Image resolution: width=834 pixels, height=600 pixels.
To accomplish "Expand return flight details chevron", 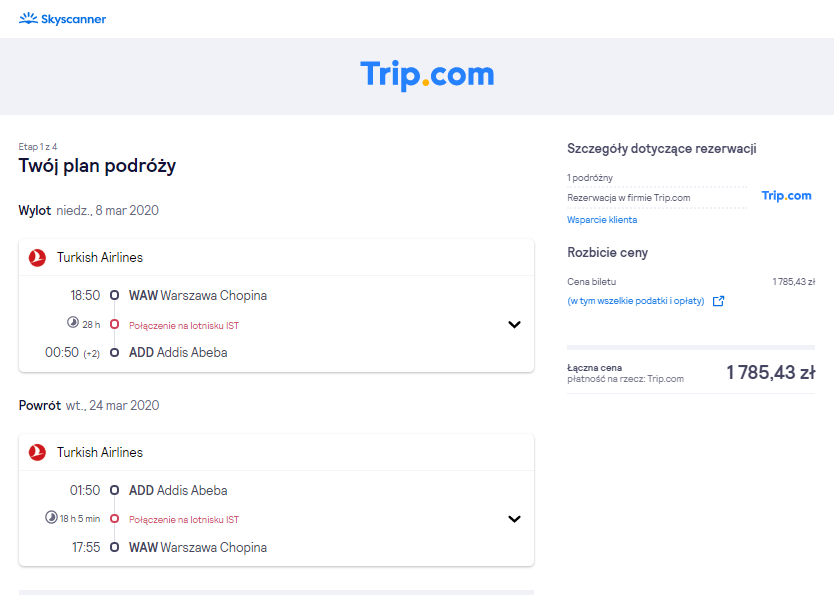I will tap(514, 519).
